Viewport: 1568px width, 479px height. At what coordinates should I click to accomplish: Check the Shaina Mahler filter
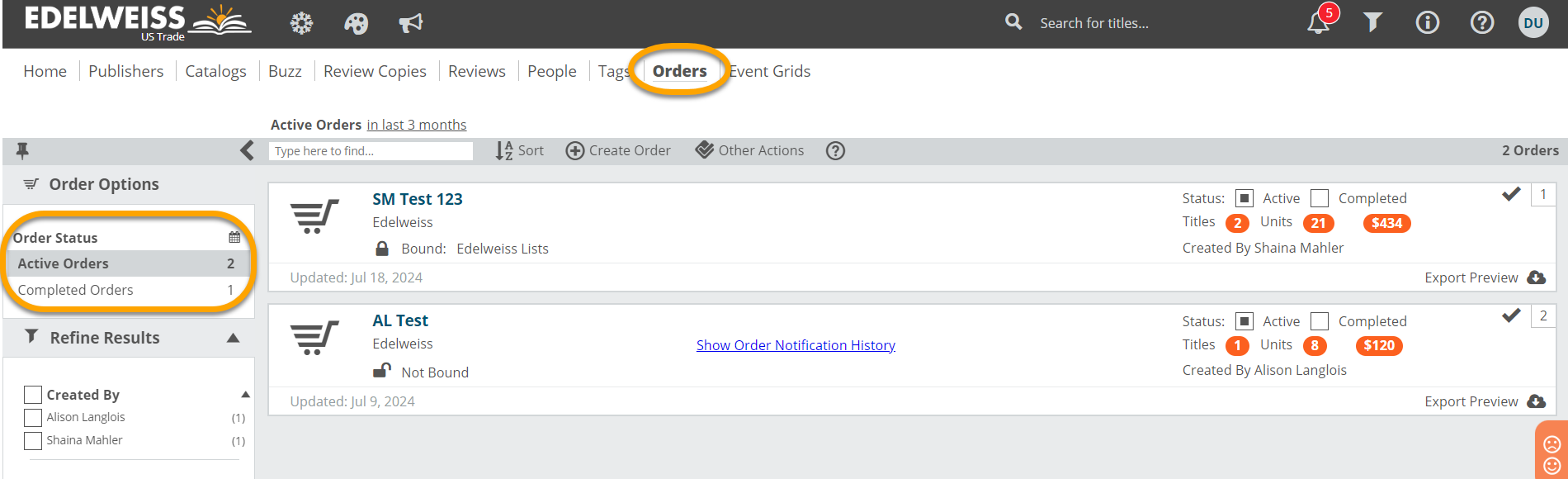coord(33,441)
